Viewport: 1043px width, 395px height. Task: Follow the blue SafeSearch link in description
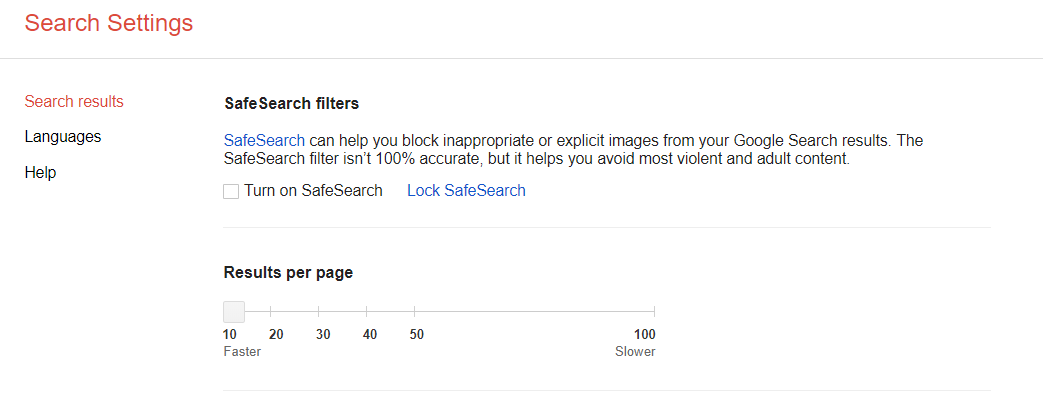point(264,140)
